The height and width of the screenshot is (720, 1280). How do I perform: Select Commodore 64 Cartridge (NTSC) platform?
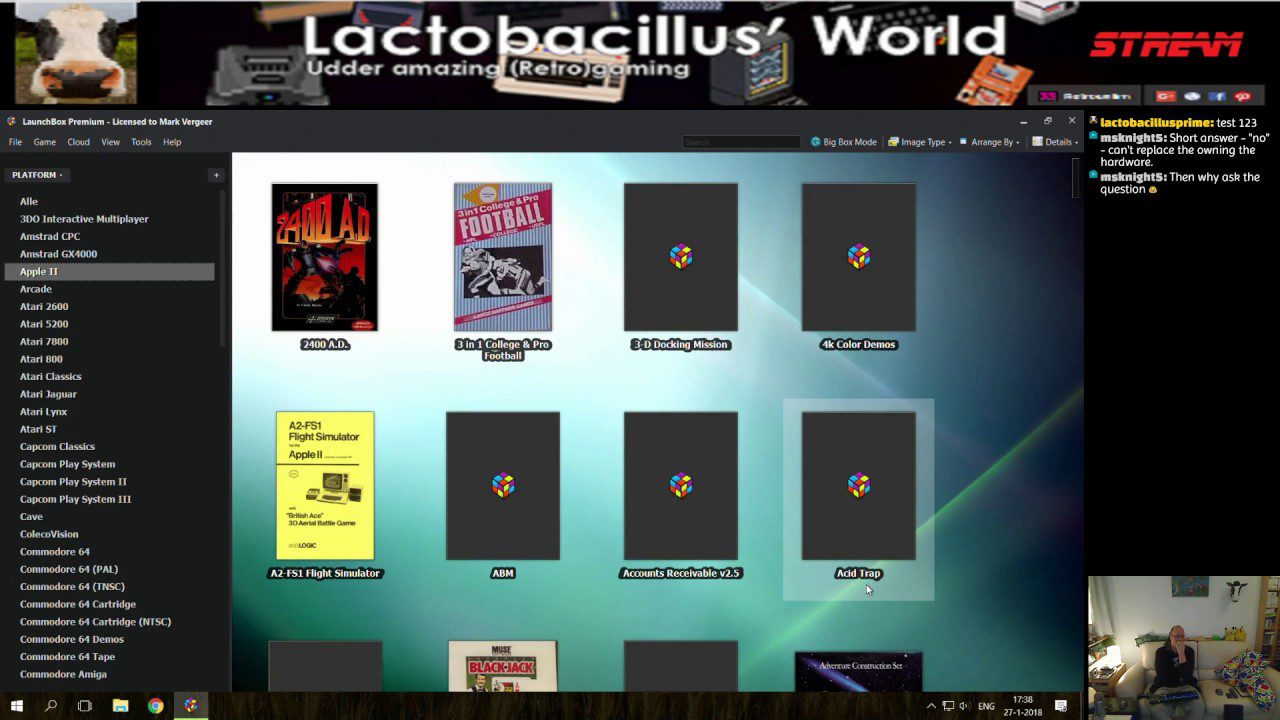[x=109, y=621]
